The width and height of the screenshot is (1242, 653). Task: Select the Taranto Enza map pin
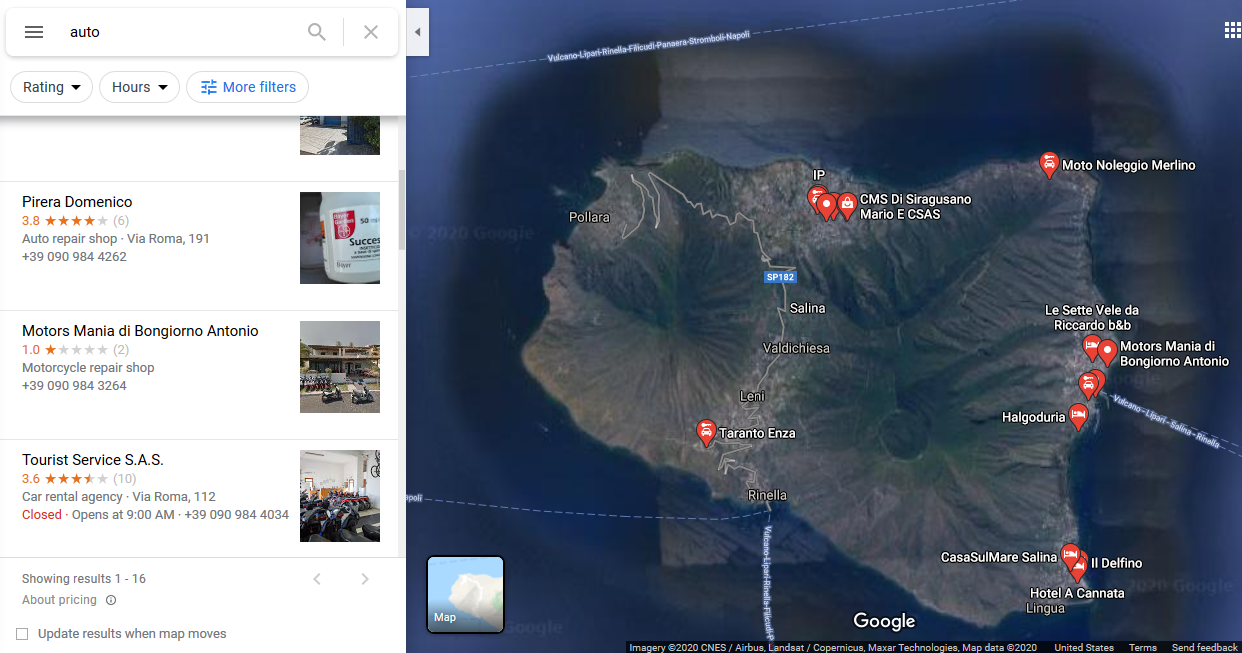[706, 433]
